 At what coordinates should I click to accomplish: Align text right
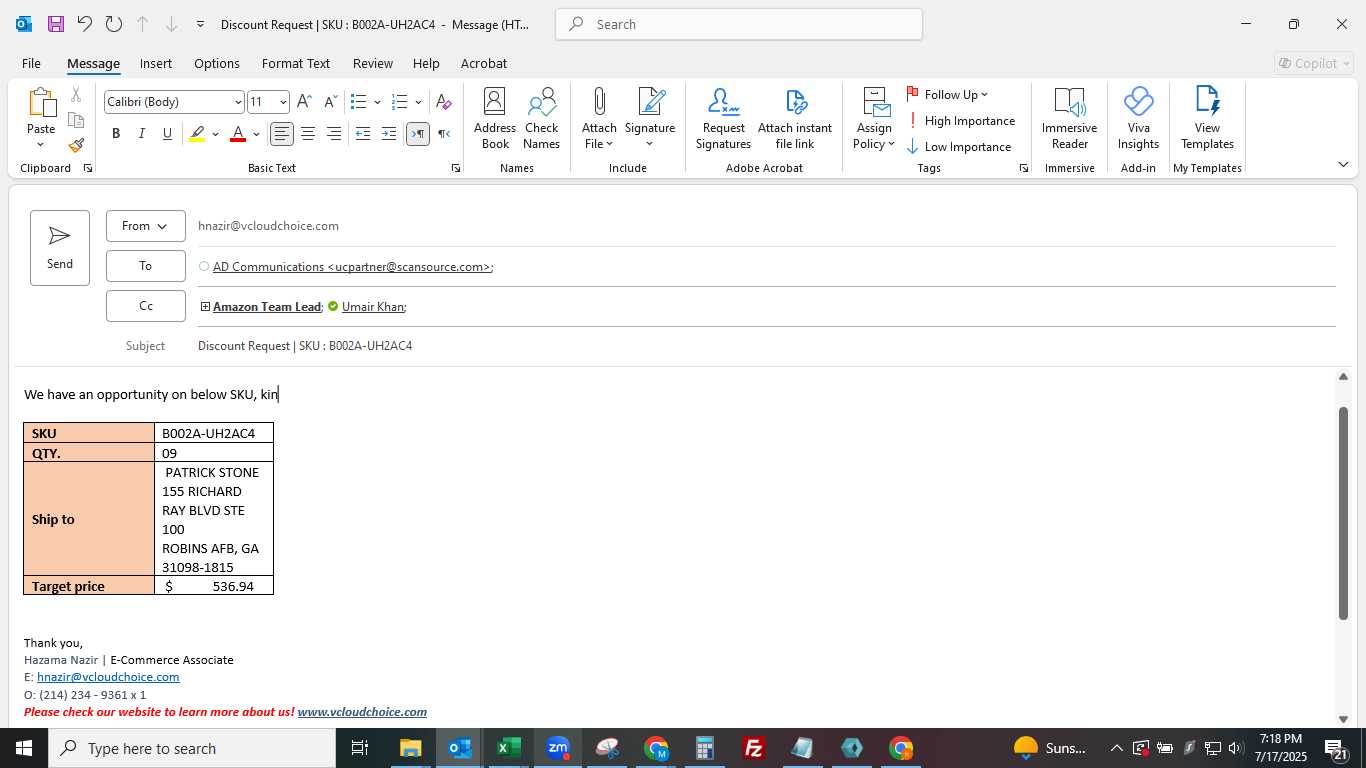coord(334,134)
